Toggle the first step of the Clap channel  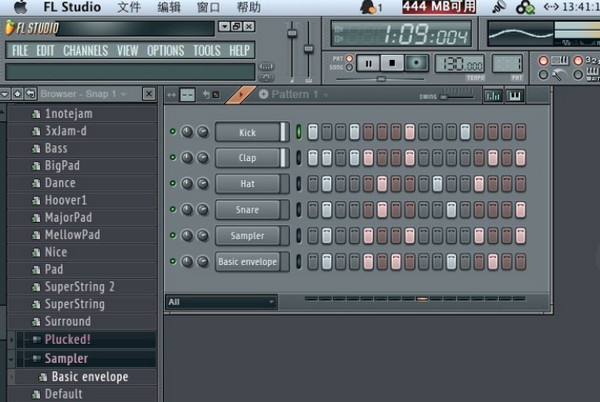coord(313,158)
